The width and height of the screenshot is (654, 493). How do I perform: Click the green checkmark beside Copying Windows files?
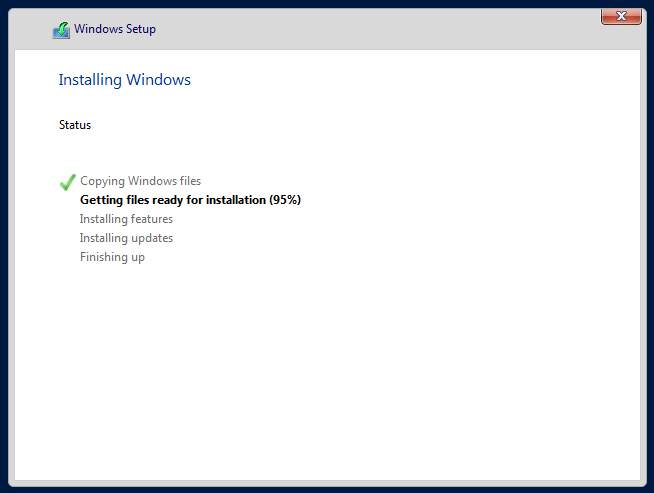point(68,182)
